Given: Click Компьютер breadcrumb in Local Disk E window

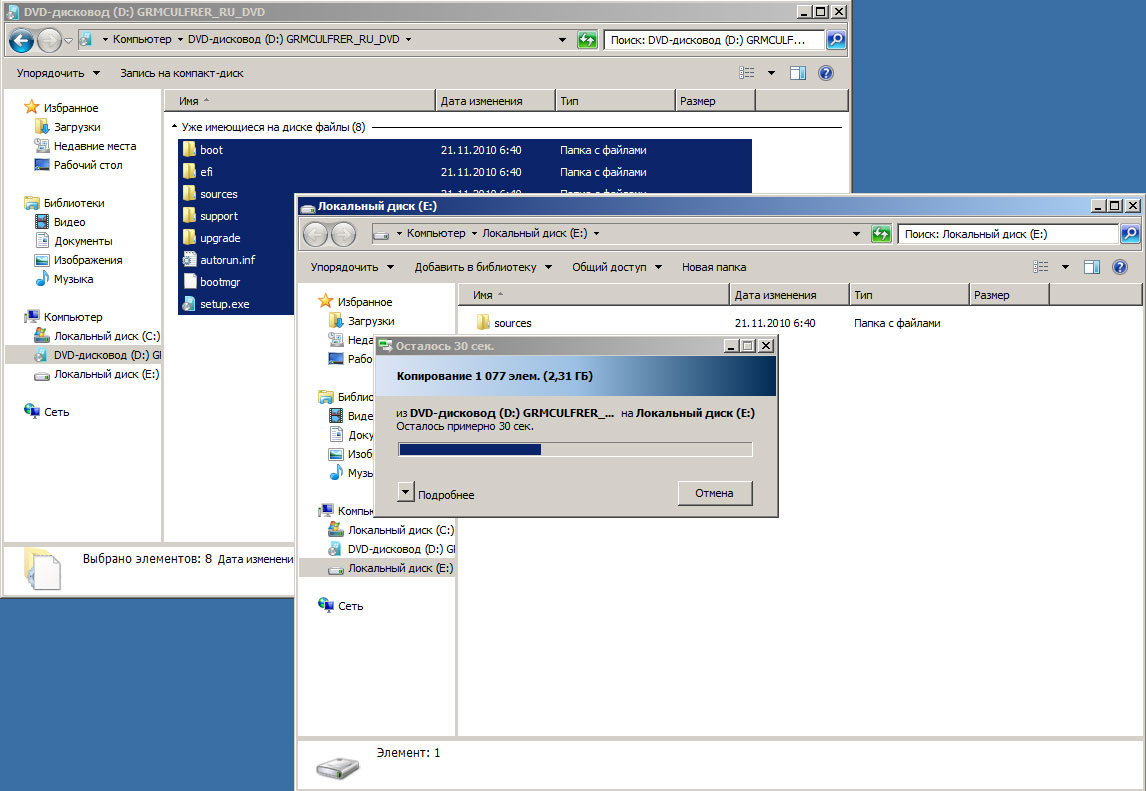Looking at the screenshot, I should point(436,234).
